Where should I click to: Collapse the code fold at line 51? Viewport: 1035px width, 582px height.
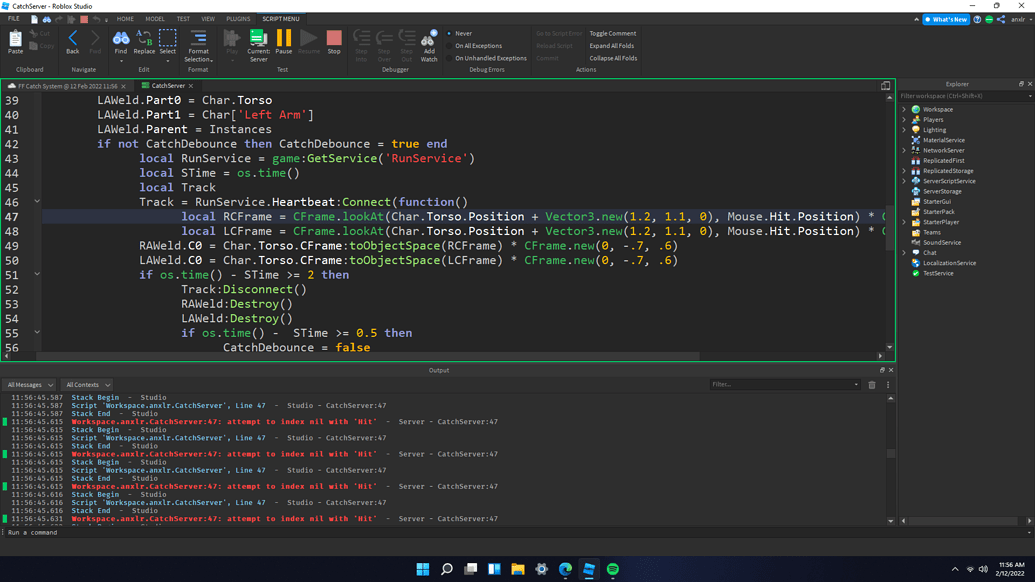[x=37, y=274]
